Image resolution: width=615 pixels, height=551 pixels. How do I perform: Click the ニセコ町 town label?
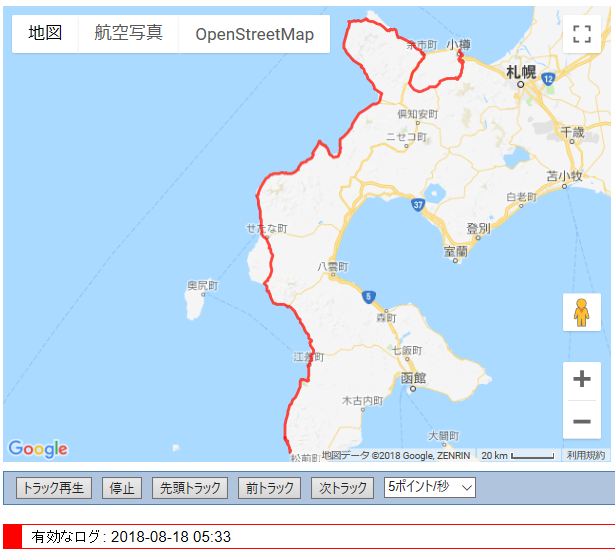point(406,137)
